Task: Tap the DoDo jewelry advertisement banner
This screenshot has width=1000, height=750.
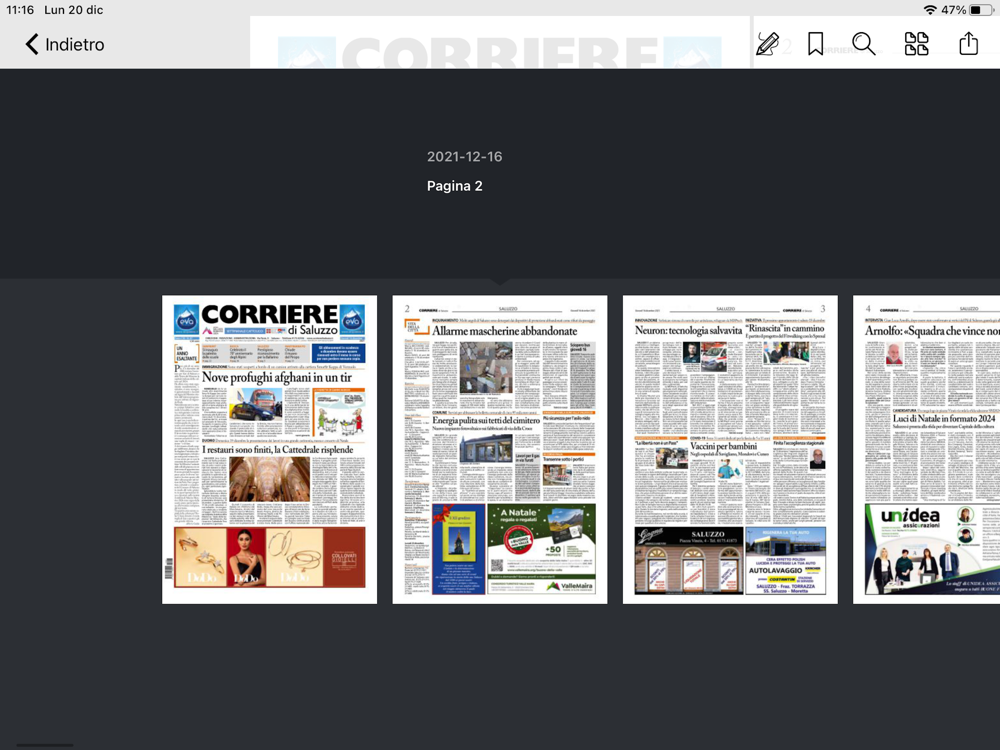Action: tap(269, 557)
